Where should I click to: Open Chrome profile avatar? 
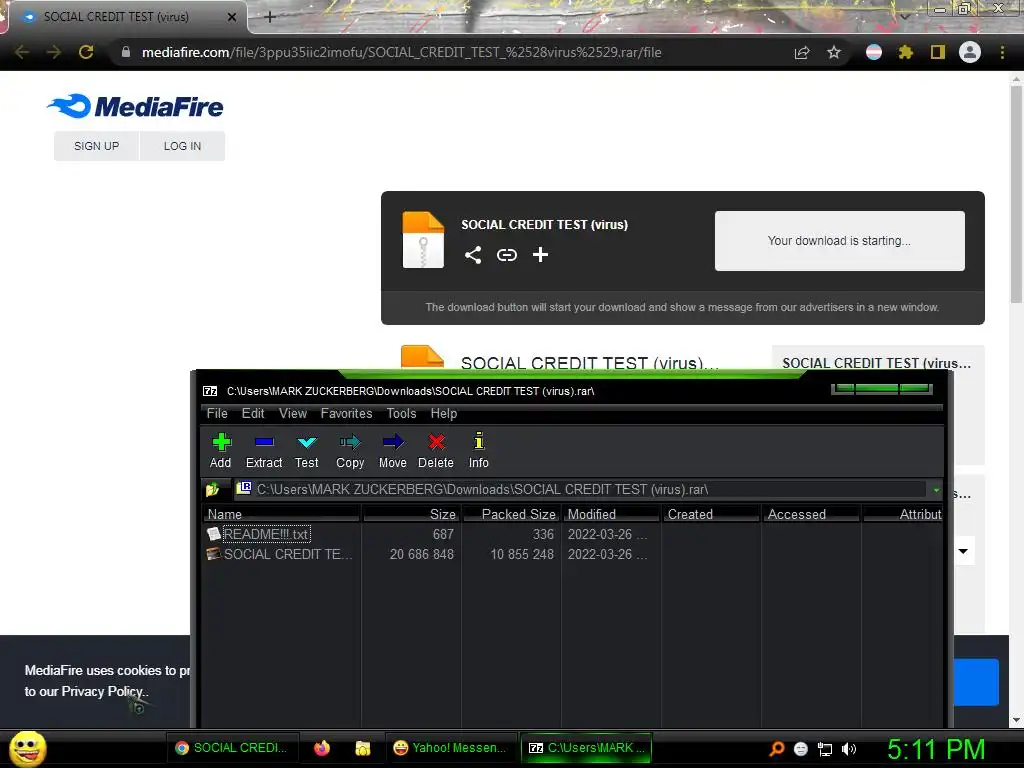tap(970, 52)
